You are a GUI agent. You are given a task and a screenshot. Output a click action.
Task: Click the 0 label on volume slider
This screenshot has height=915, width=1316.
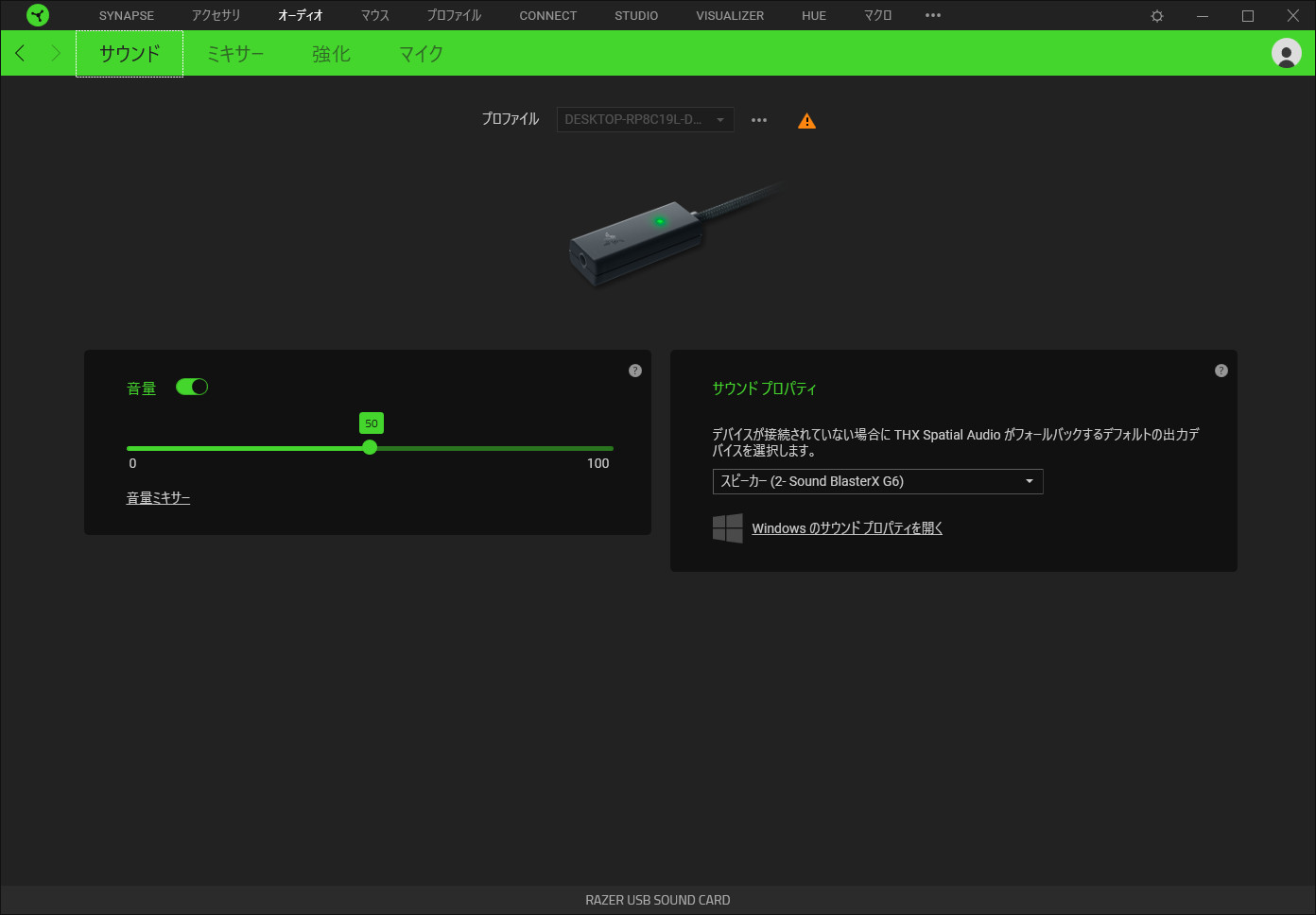tap(132, 463)
